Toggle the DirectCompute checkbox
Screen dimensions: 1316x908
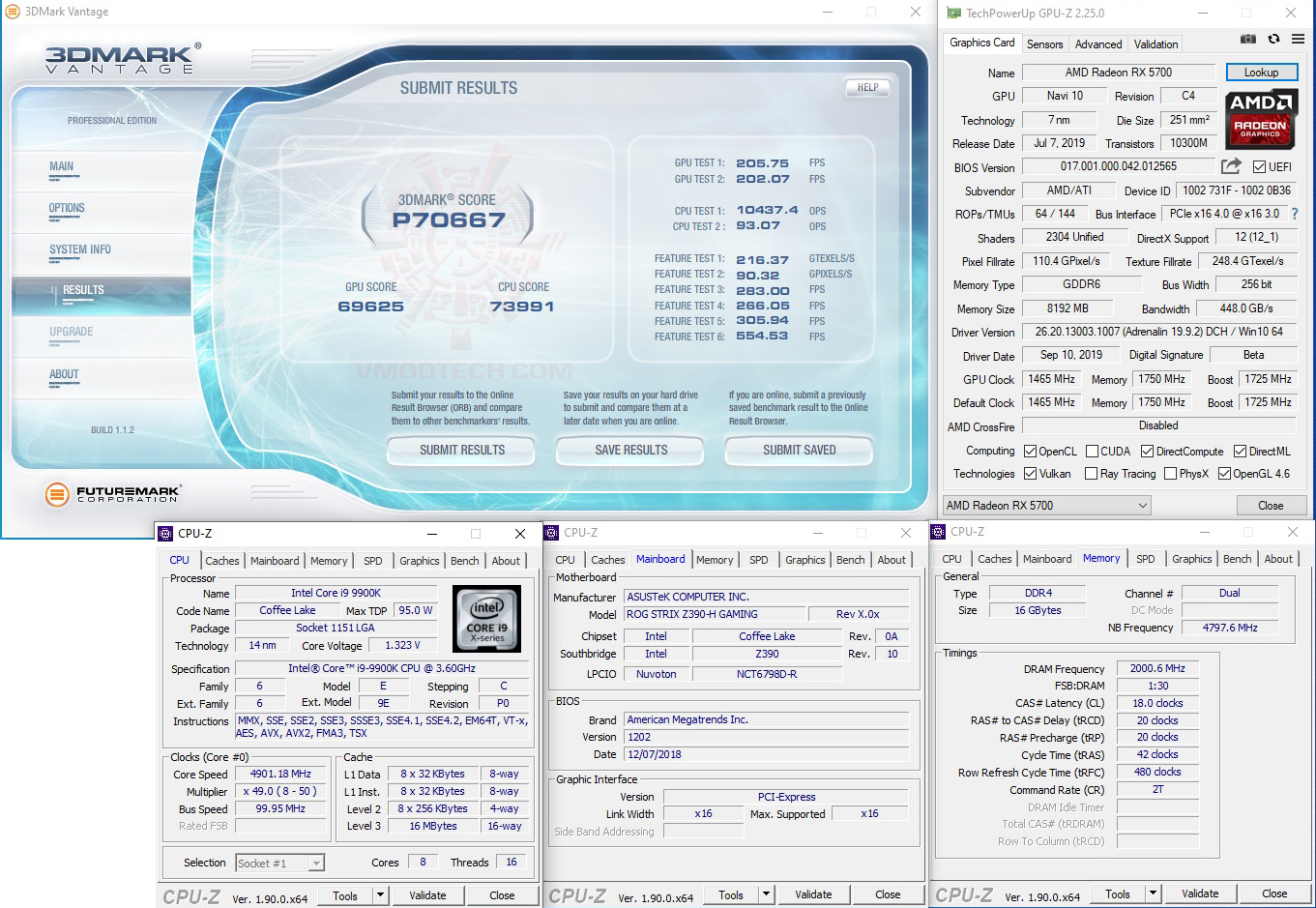click(x=1147, y=451)
